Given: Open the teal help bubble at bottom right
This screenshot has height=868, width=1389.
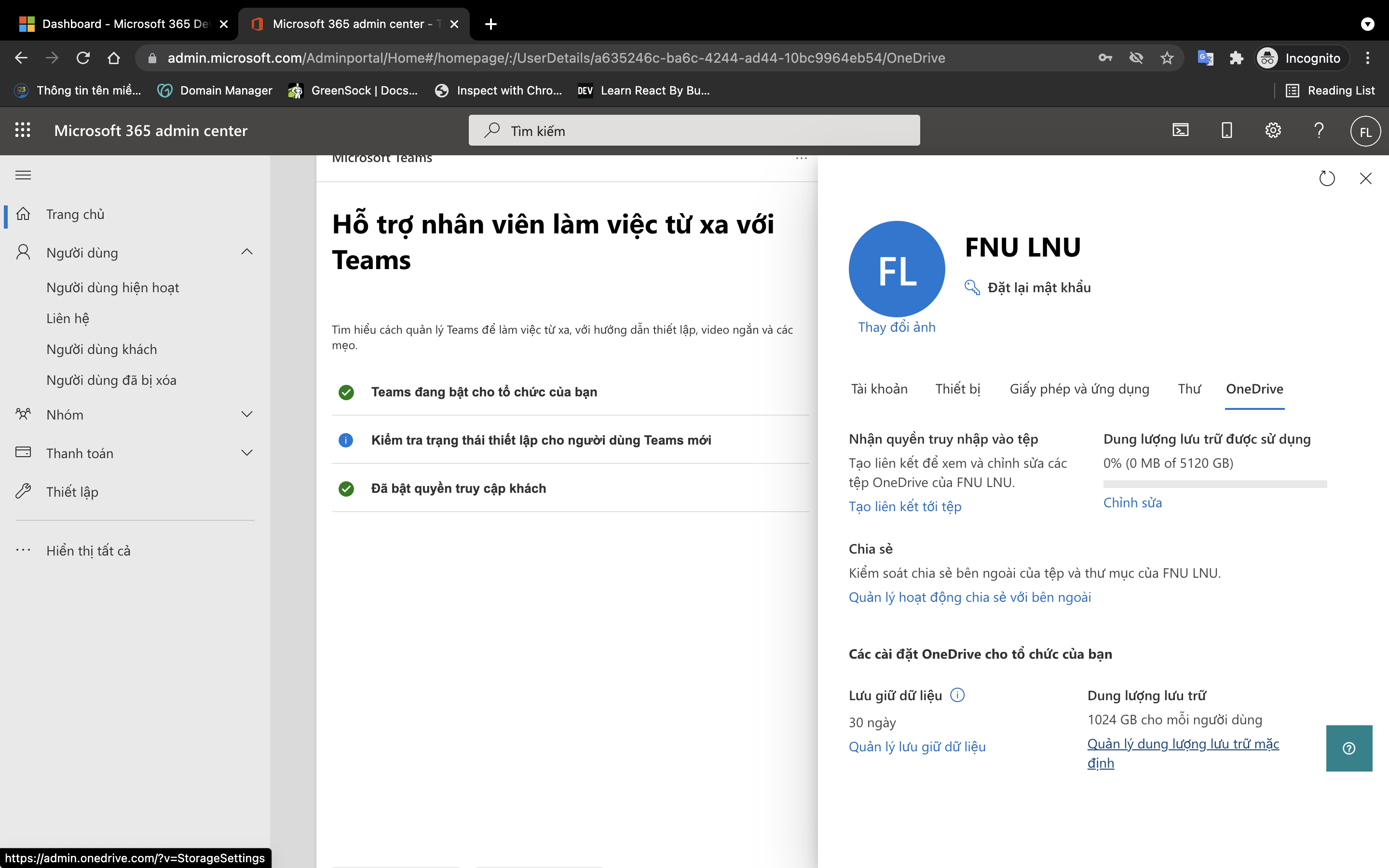Looking at the screenshot, I should coord(1348,747).
